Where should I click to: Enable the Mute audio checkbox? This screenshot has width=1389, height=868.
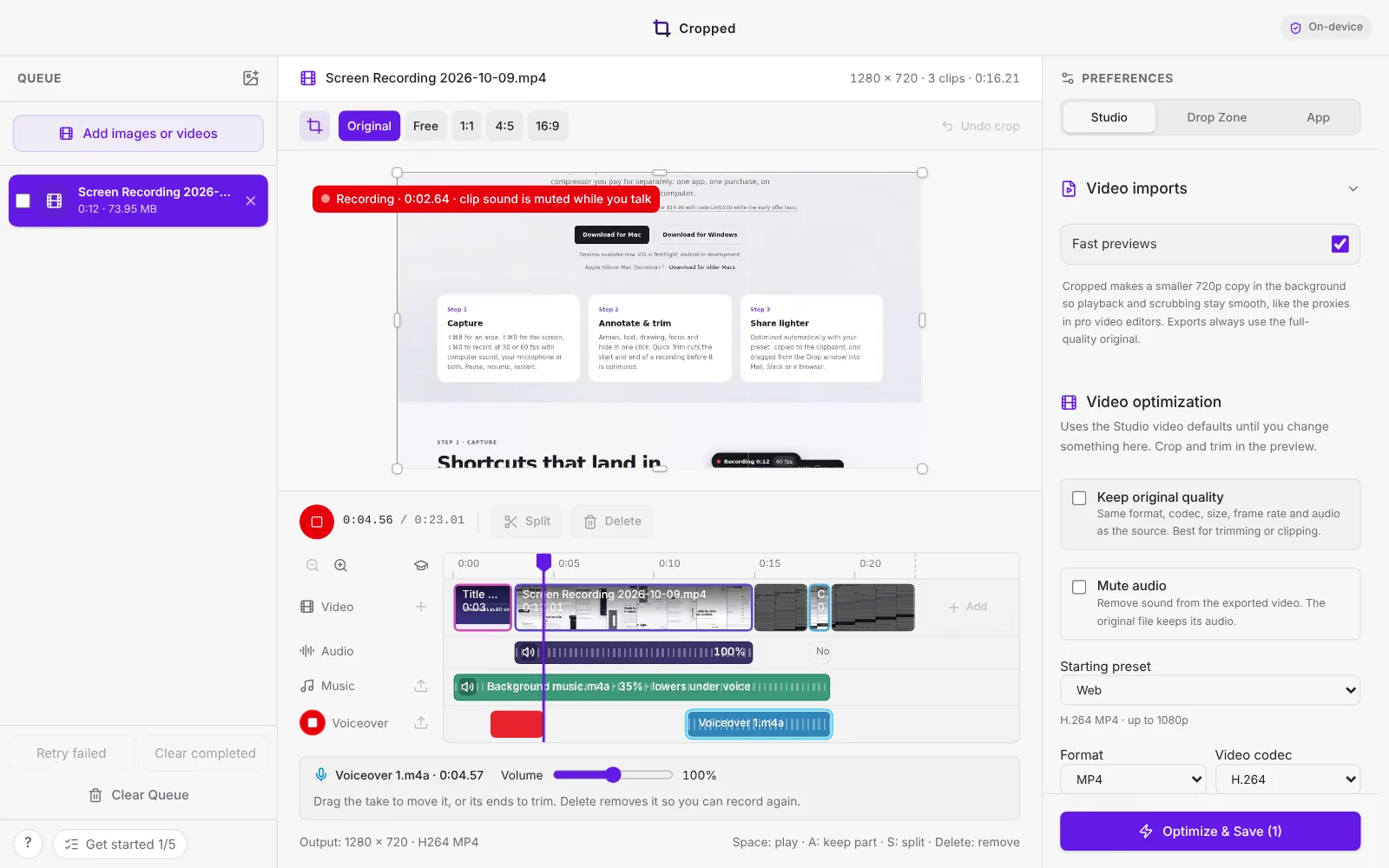coord(1079,587)
